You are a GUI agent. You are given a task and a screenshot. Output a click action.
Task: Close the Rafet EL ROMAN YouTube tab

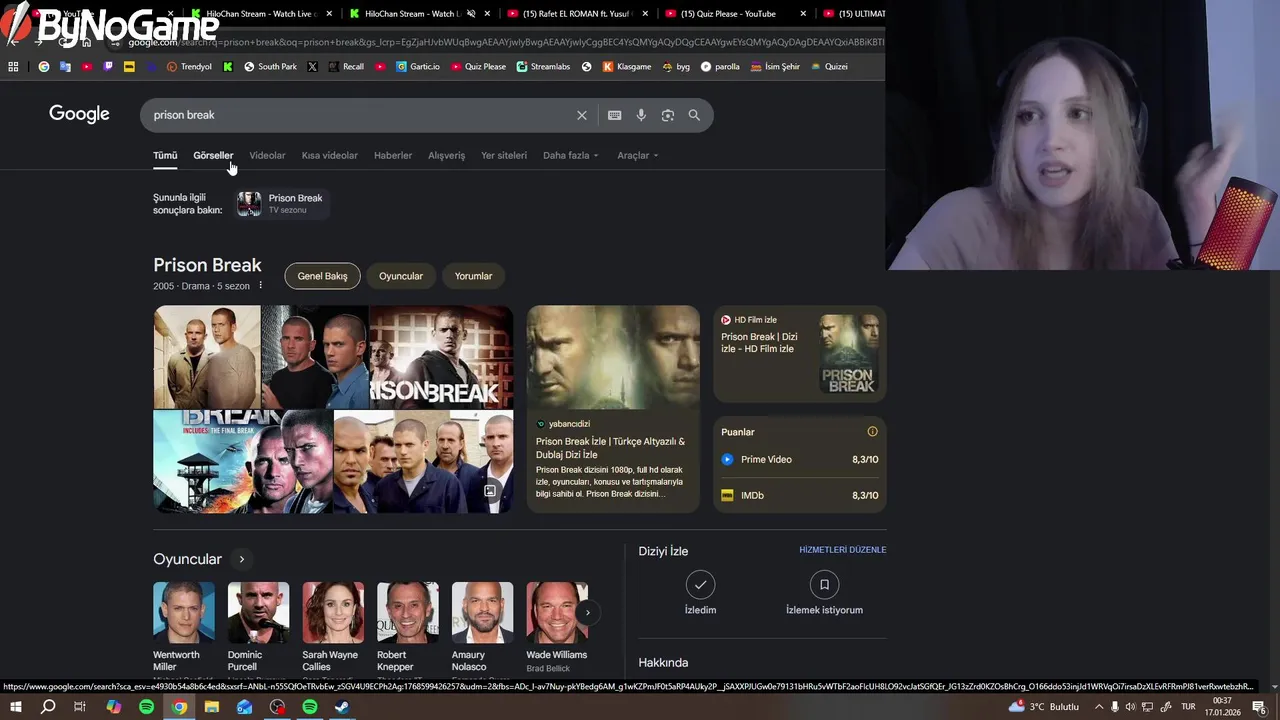645,14
